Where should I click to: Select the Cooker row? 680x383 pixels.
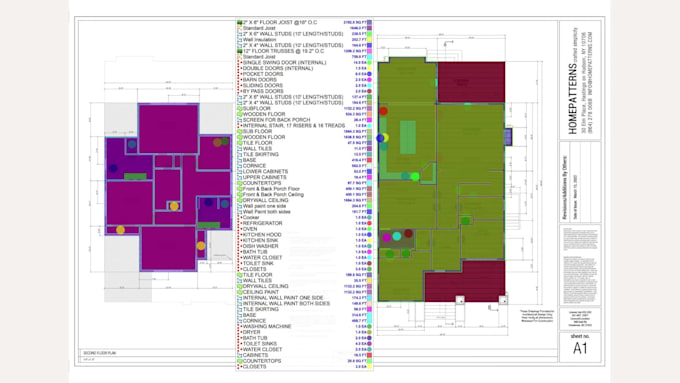[304, 217]
